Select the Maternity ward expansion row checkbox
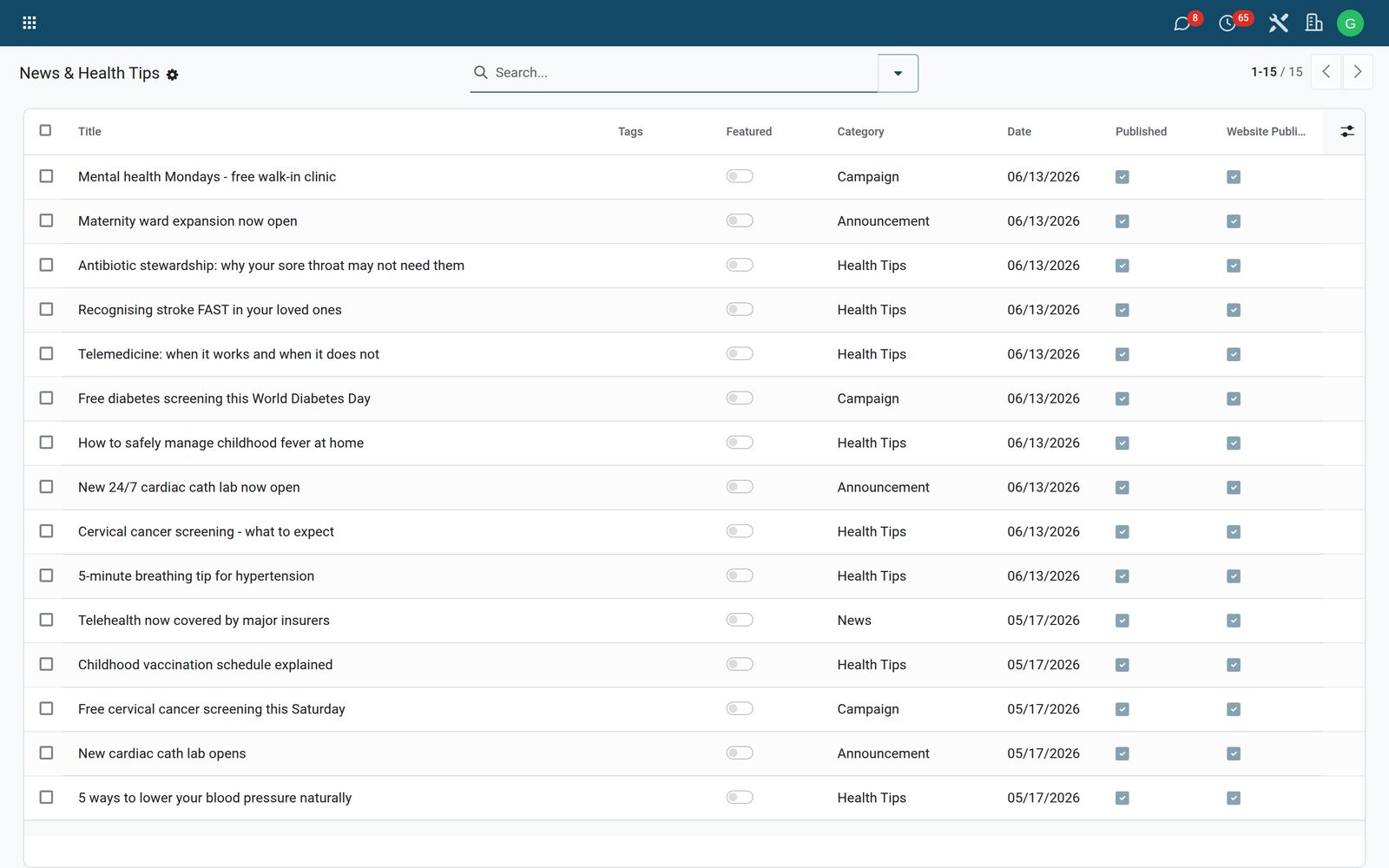Image resolution: width=1389 pixels, height=868 pixels. point(46,220)
